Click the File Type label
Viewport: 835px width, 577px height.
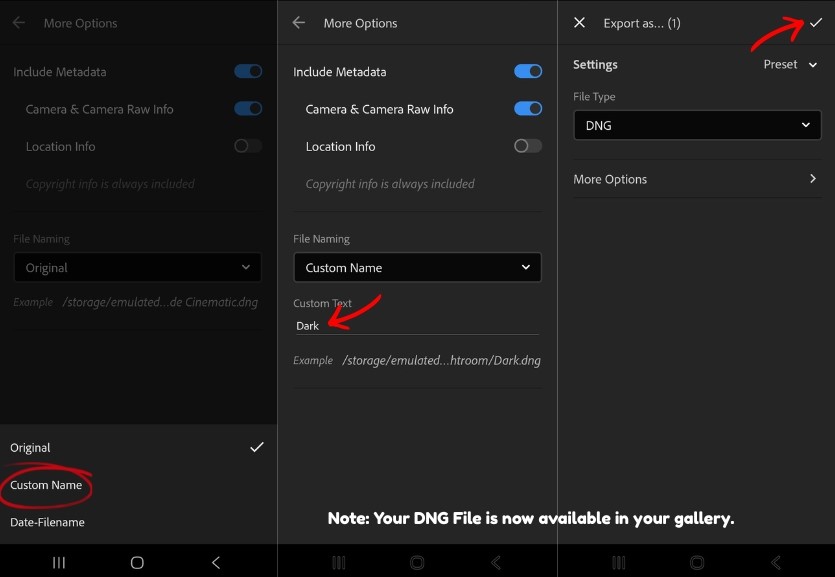click(x=594, y=96)
